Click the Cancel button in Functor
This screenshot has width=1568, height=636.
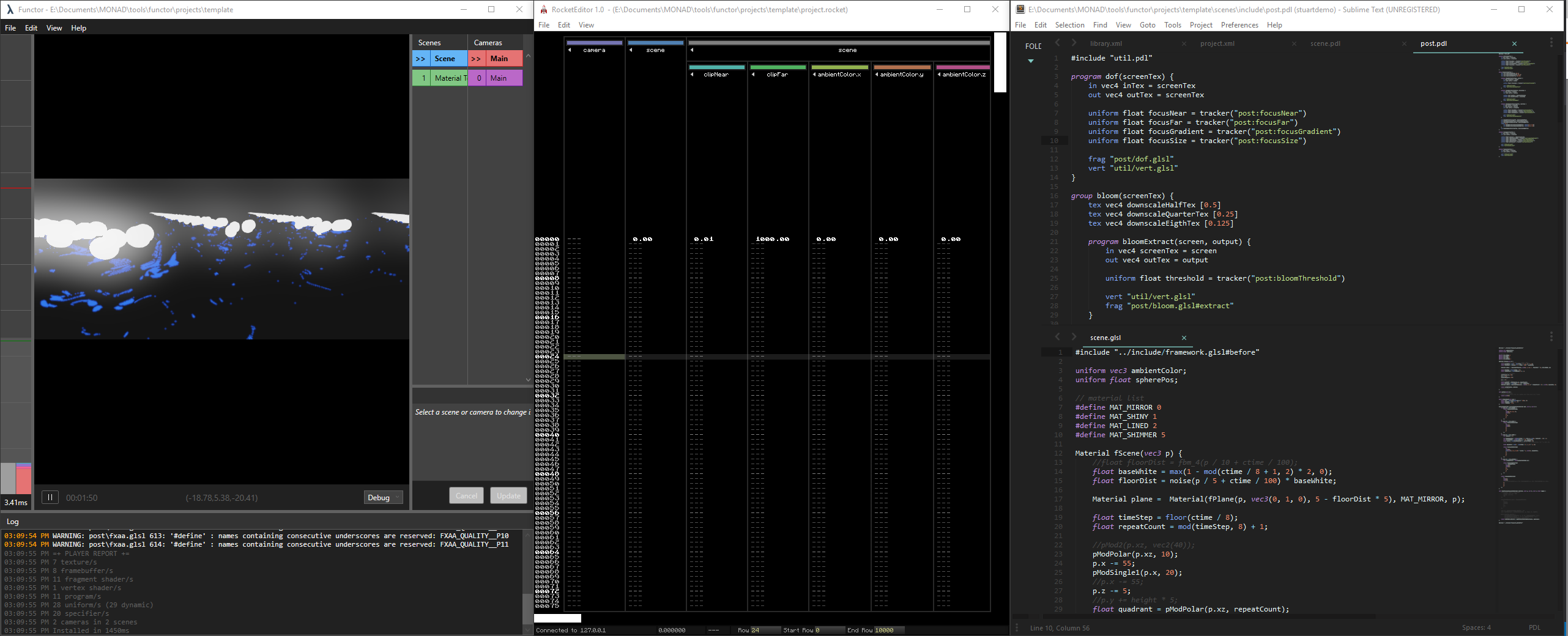click(466, 495)
